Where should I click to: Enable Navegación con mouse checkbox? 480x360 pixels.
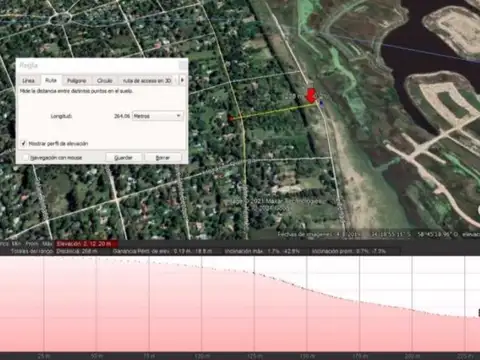pos(26,157)
